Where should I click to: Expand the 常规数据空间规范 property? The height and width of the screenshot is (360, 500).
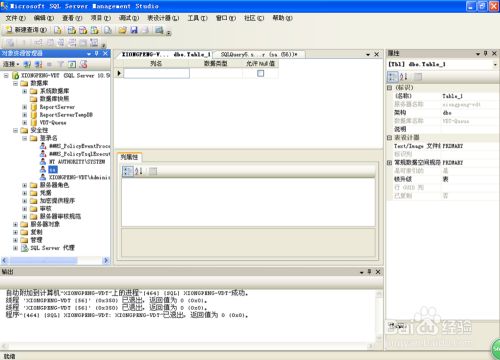[x=389, y=163]
